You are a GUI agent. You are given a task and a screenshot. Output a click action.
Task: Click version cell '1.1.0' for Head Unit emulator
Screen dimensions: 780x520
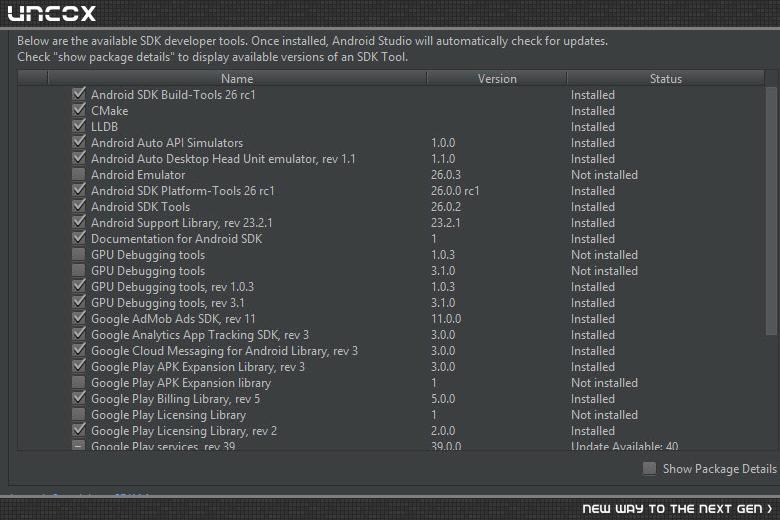click(443, 159)
